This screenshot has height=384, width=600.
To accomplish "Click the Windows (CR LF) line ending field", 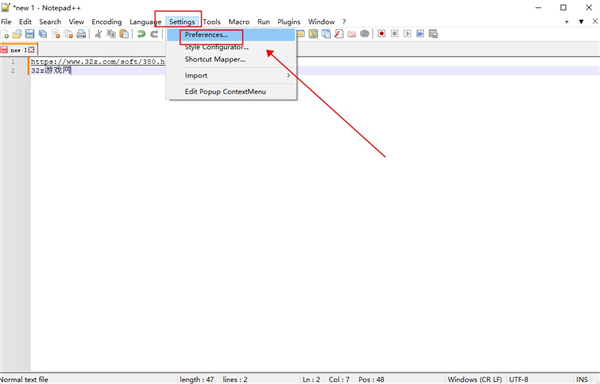I will pos(475,379).
